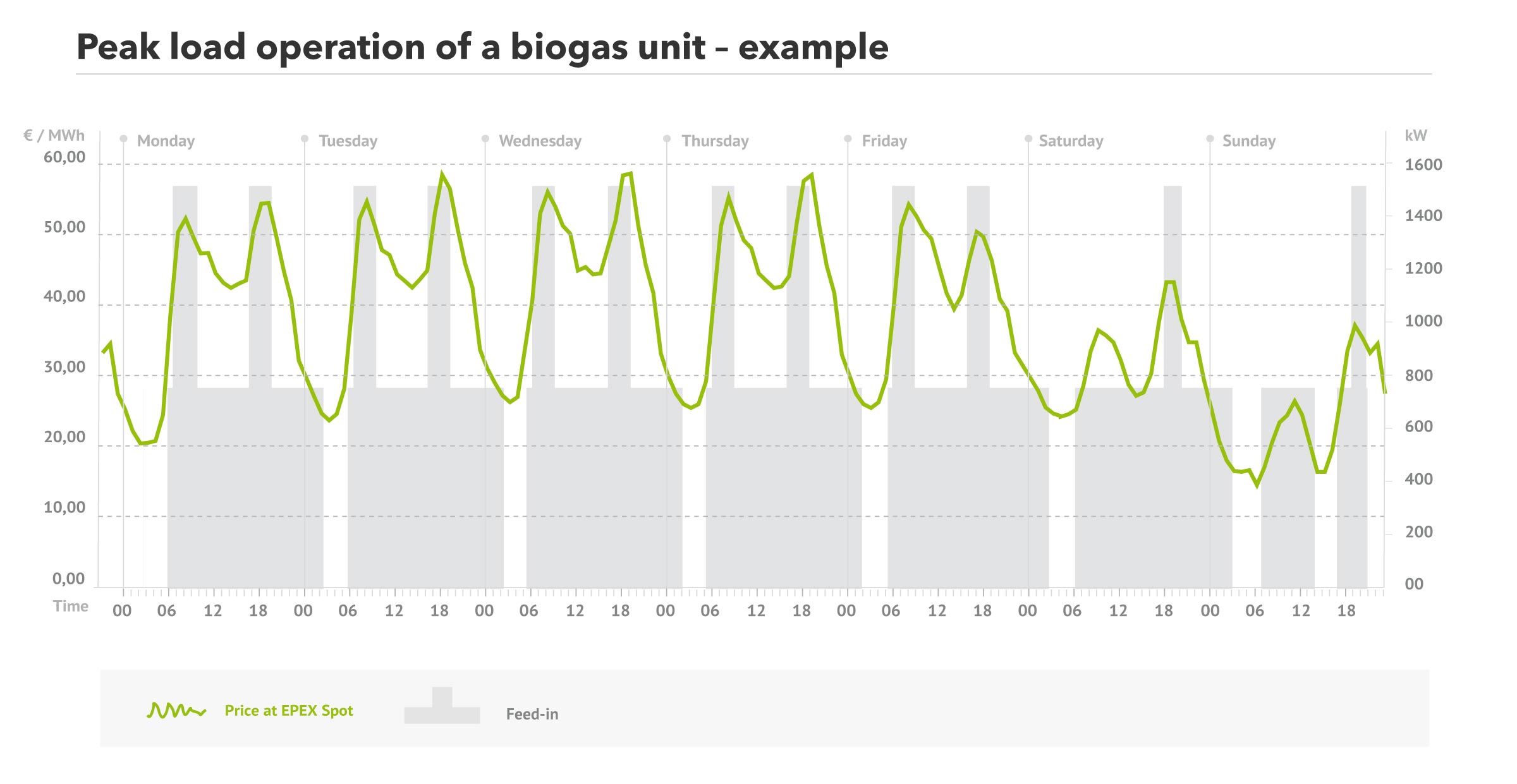This screenshot has width=1517, height=784.
Task: Click the green Price at EPEX Spot legend squiggle
Action: (176, 711)
